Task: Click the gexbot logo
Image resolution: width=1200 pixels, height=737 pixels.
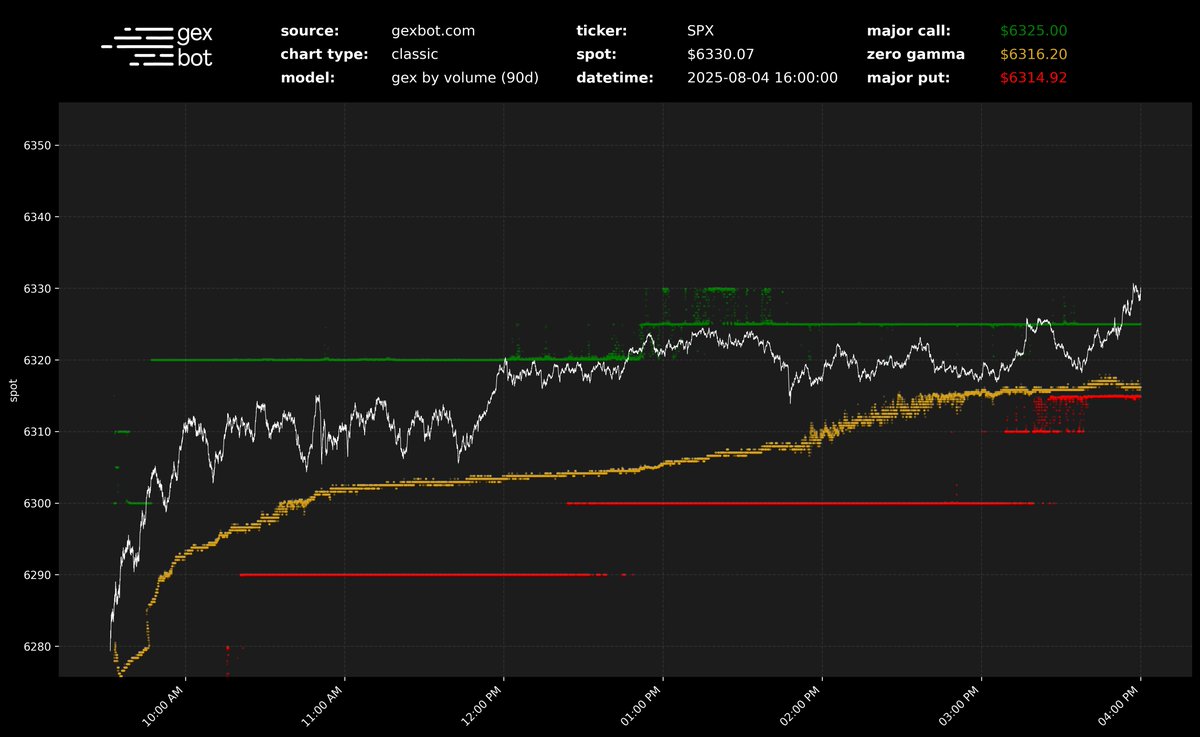Action: (157, 46)
